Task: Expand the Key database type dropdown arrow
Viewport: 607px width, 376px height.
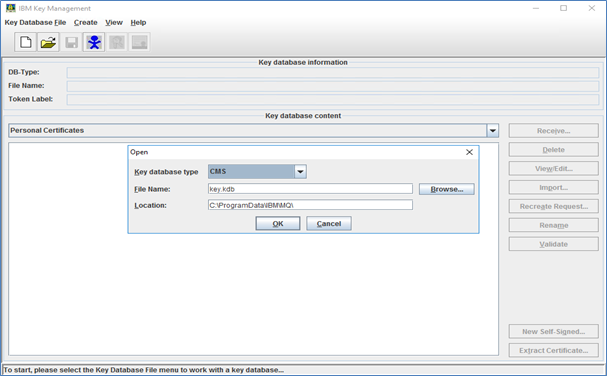Action: click(300, 172)
